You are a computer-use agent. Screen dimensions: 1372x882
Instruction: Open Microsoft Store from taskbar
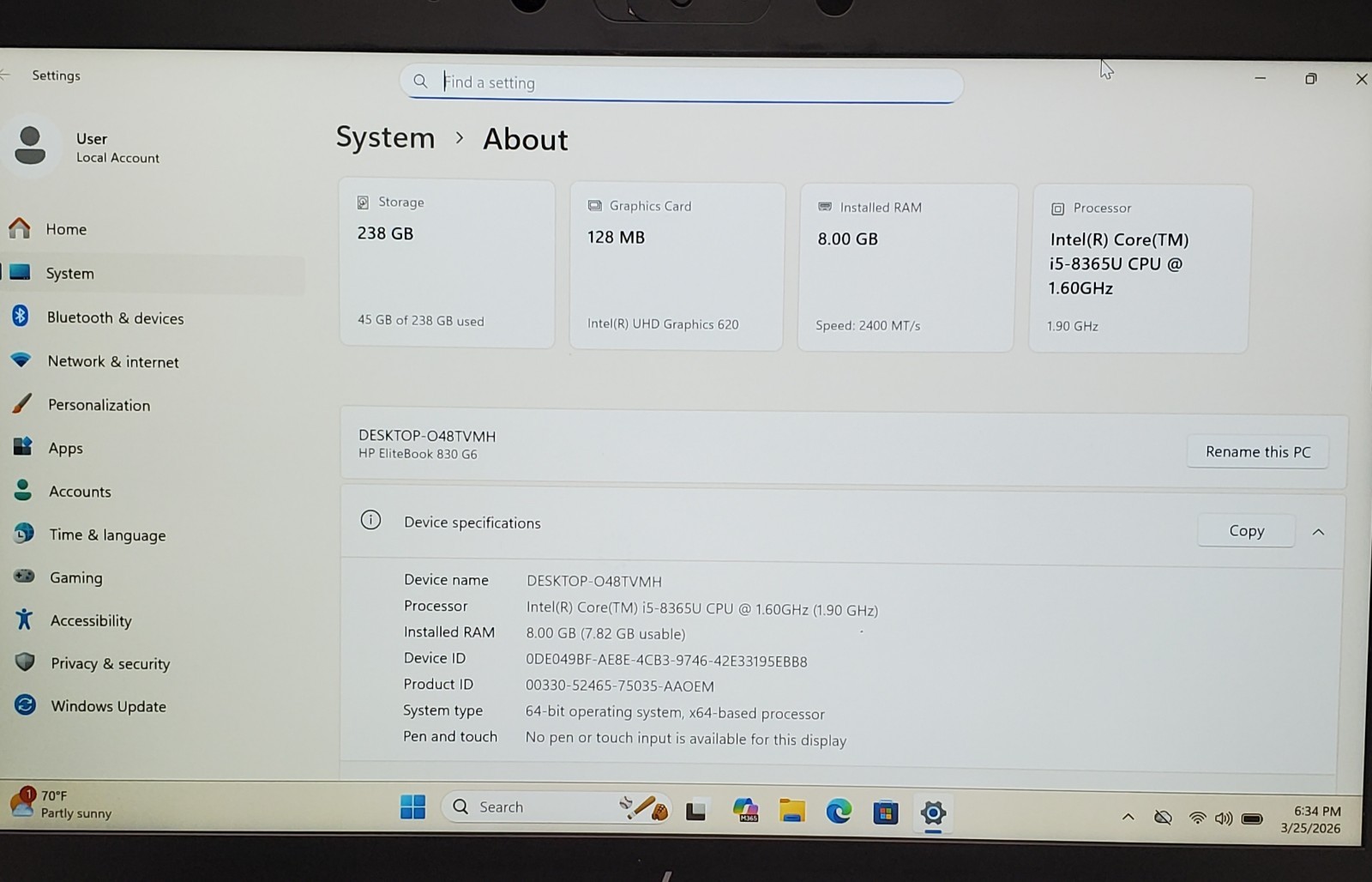pos(886,812)
